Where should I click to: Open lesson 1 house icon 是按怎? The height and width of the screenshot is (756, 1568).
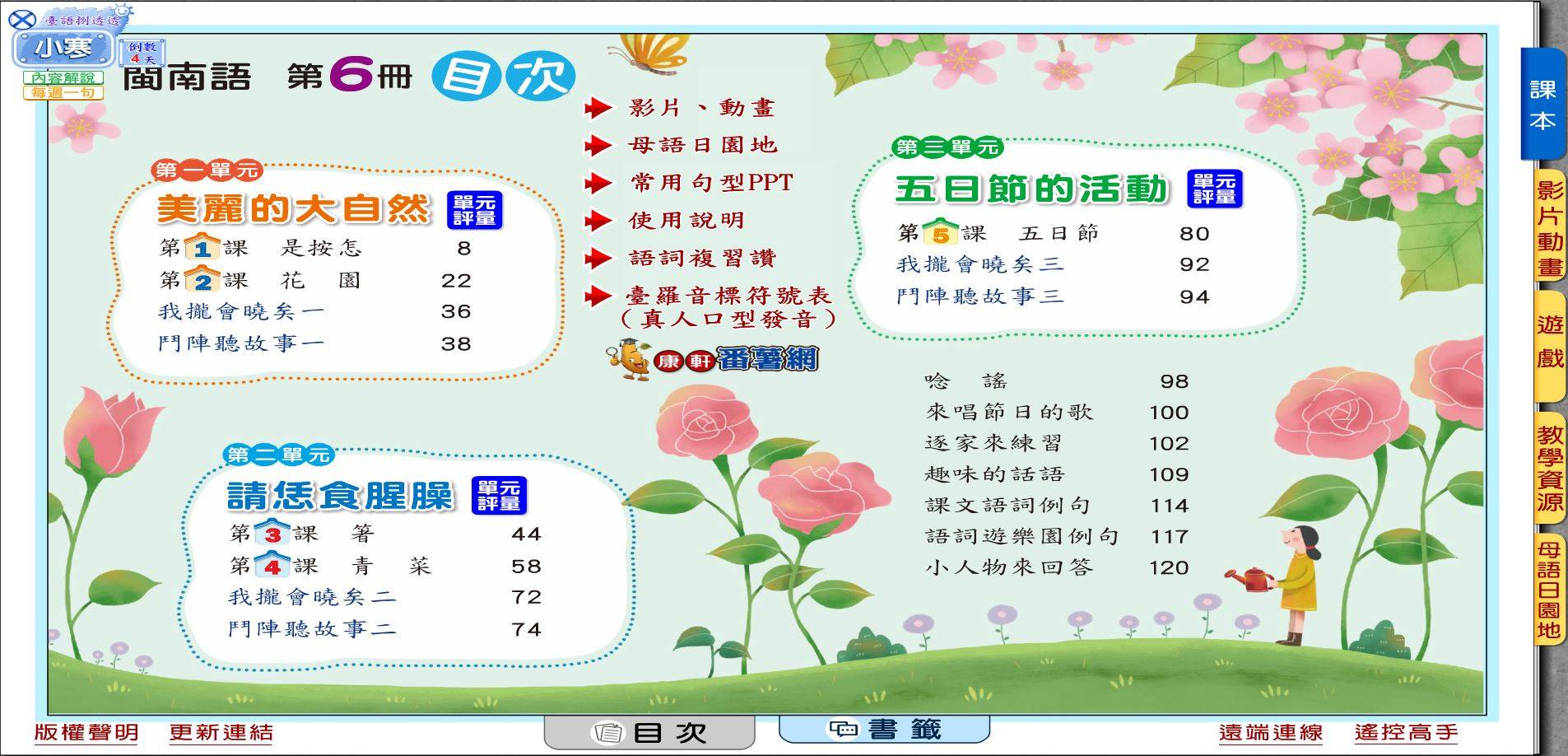tap(202, 247)
